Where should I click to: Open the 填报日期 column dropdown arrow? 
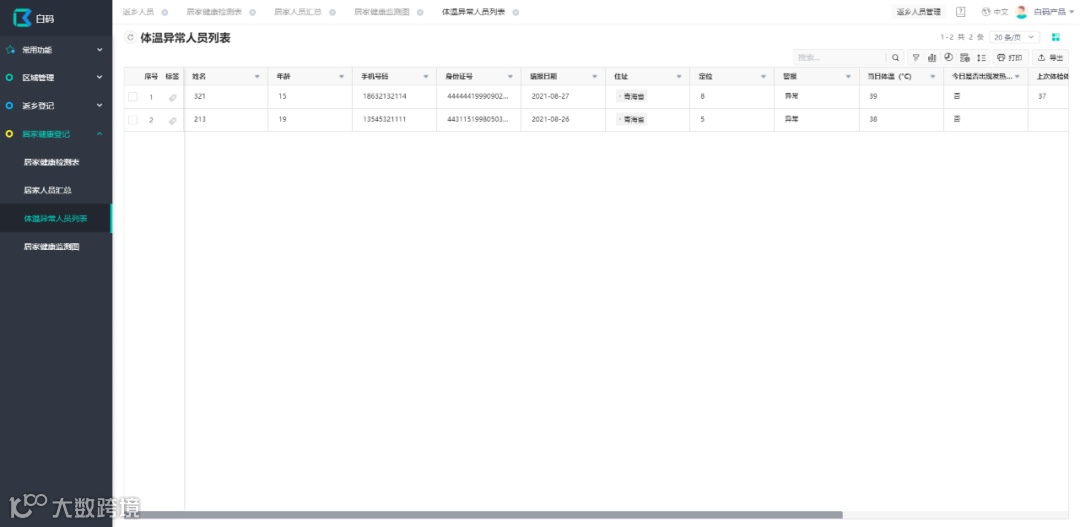[x=594, y=76]
